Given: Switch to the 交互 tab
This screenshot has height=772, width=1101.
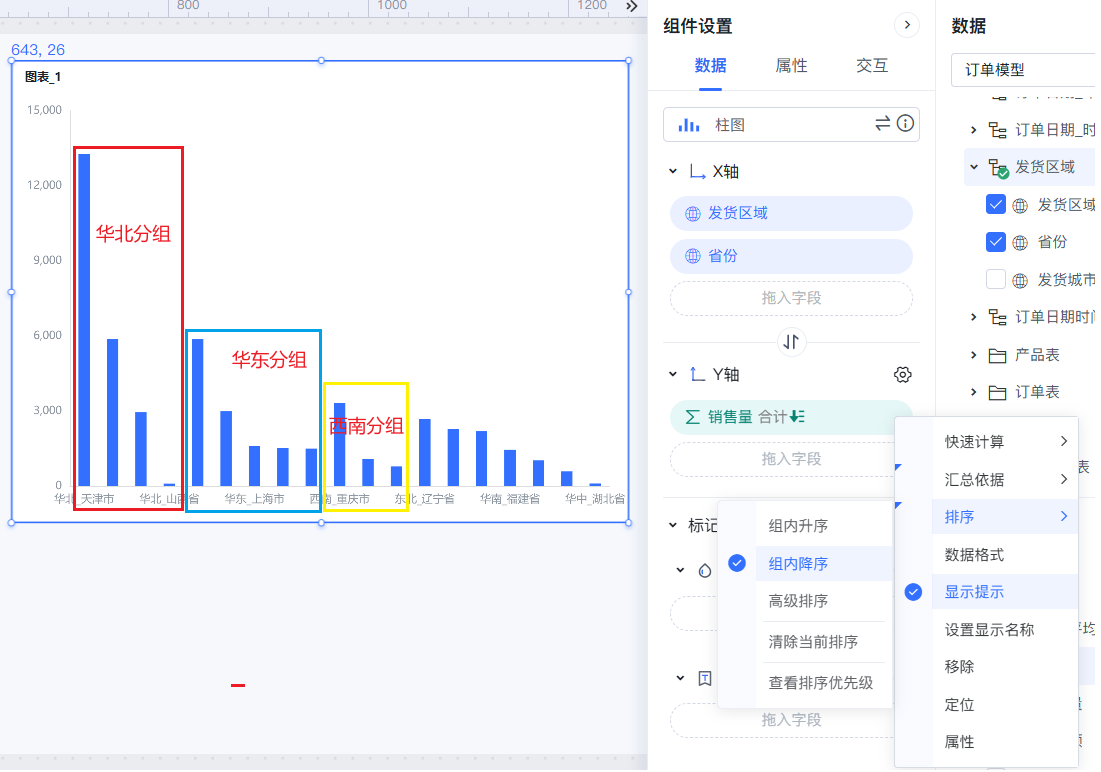Looking at the screenshot, I should [x=872, y=66].
